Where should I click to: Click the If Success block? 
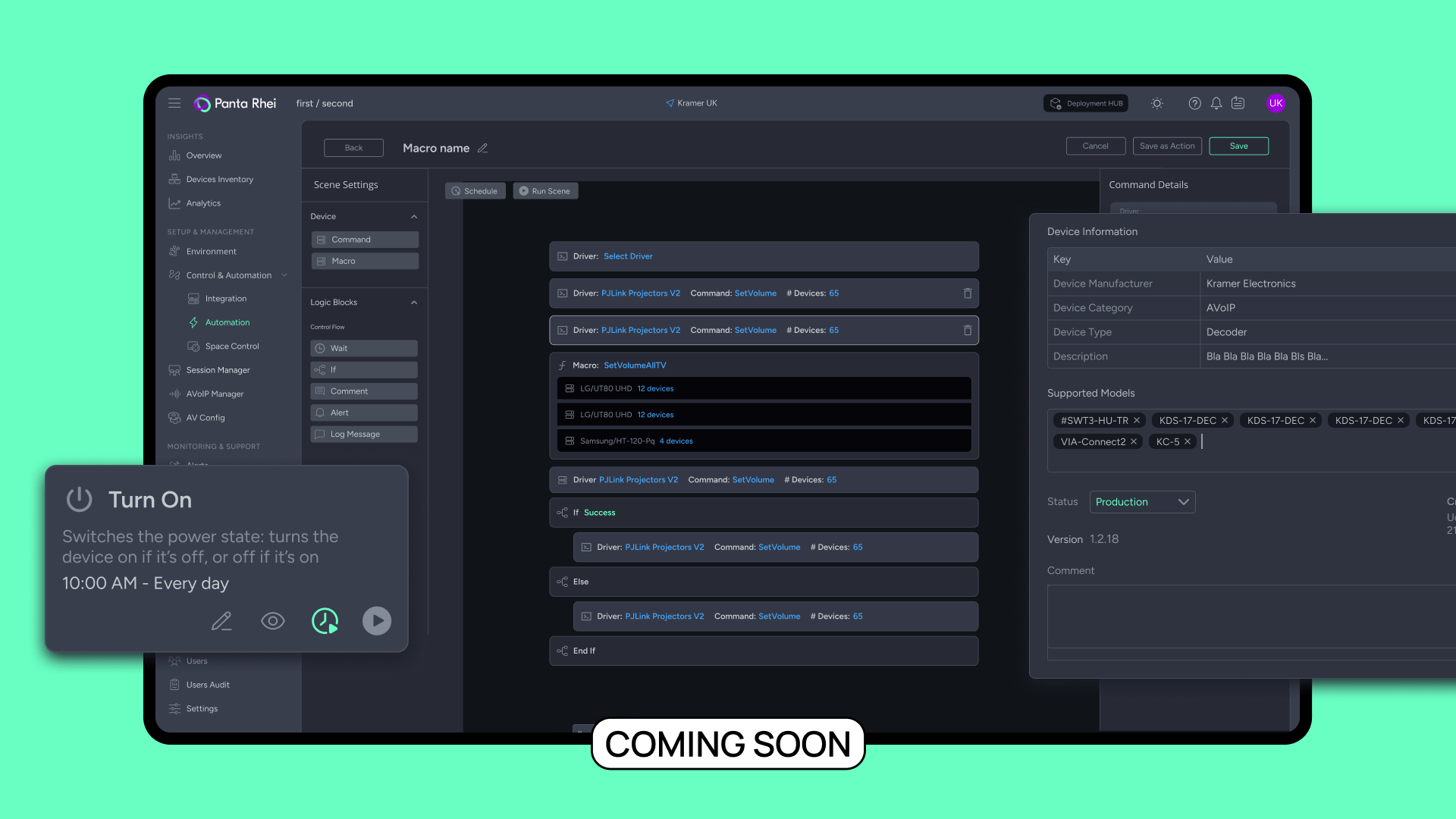pyautogui.click(x=764, y=513)
